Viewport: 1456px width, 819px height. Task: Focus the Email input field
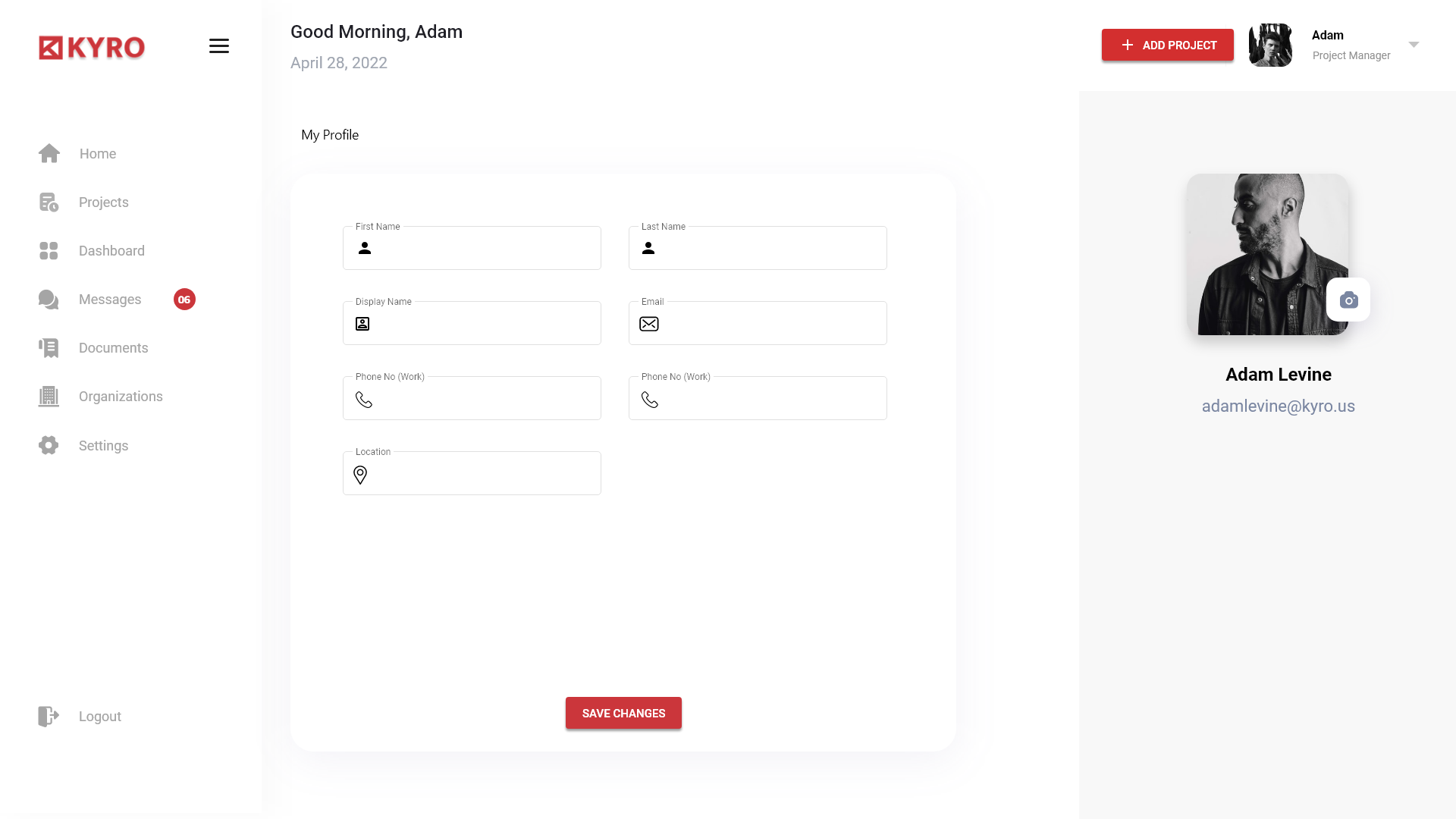point(758,323)
